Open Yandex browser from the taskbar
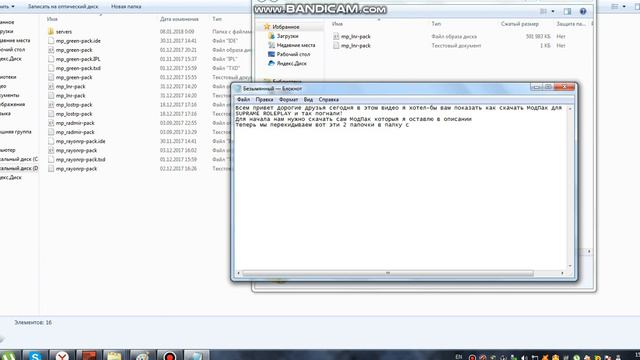 pyautogui.click(x=62, y=355)
